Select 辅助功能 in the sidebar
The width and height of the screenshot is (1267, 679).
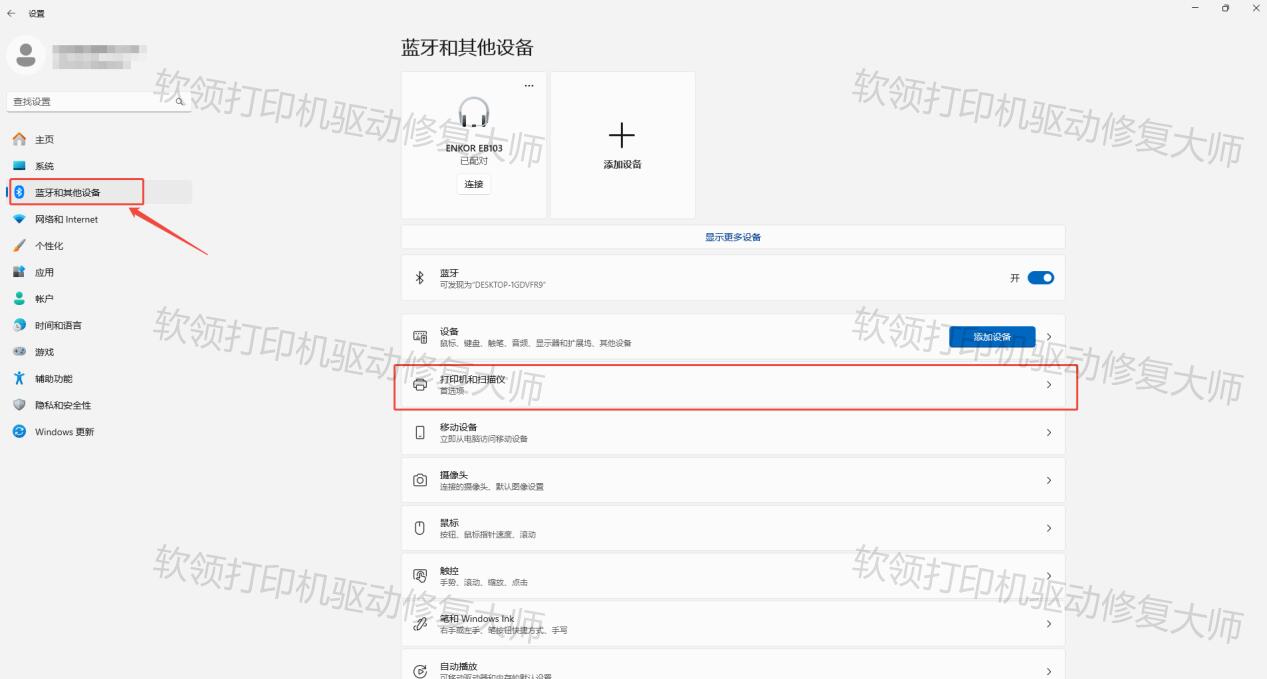50,378
